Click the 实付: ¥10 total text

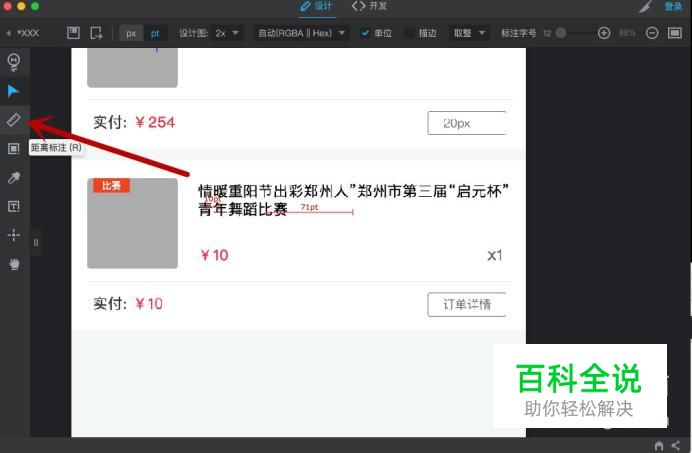pyautogui.click(x=128, y=304)
